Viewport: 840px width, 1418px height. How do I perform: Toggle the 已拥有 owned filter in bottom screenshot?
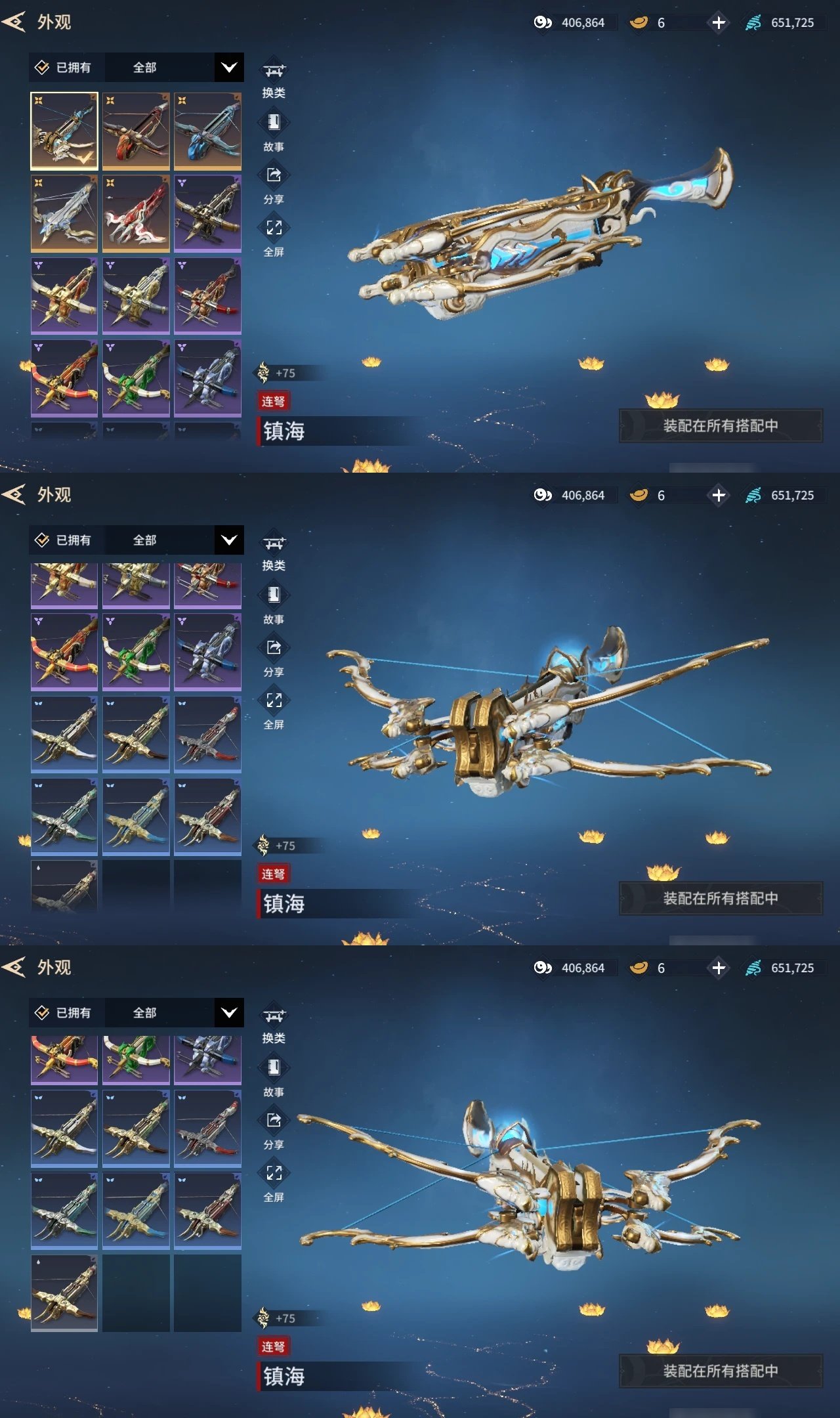pos(64,1012)
